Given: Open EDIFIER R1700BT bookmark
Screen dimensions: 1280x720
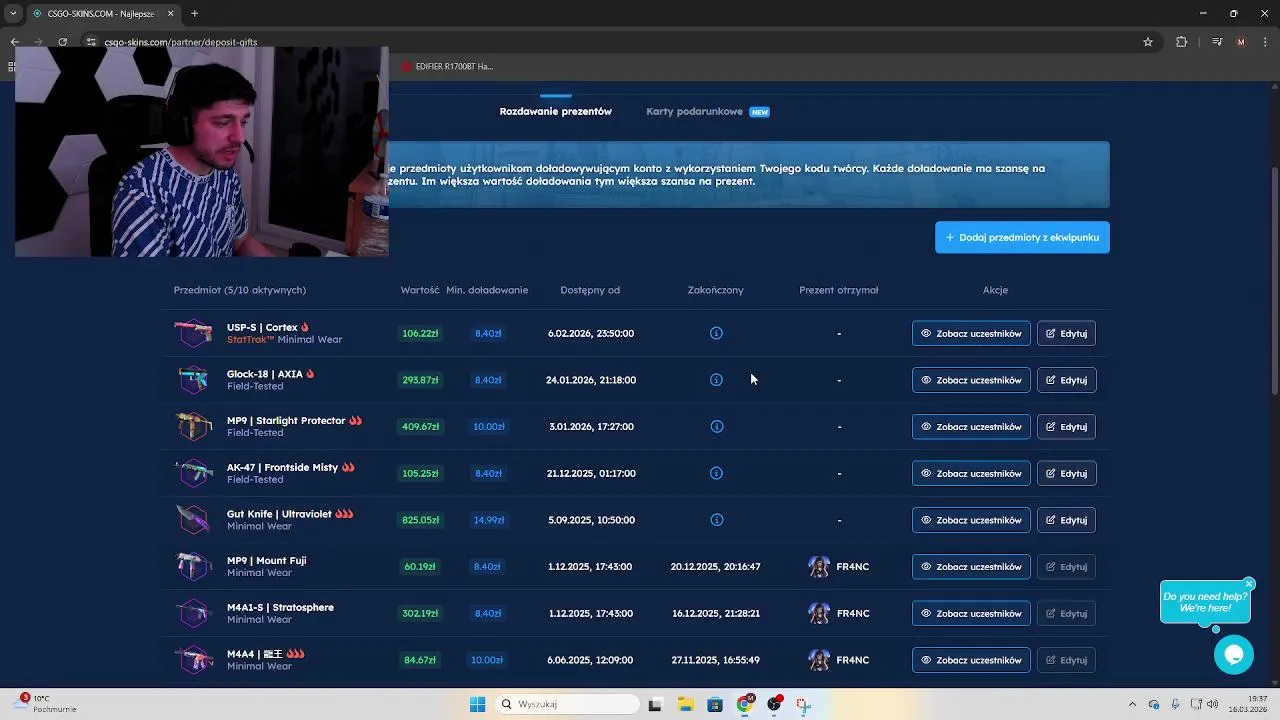Looking at the screenshot, I should pyautogui.click(x=447, y=66).
